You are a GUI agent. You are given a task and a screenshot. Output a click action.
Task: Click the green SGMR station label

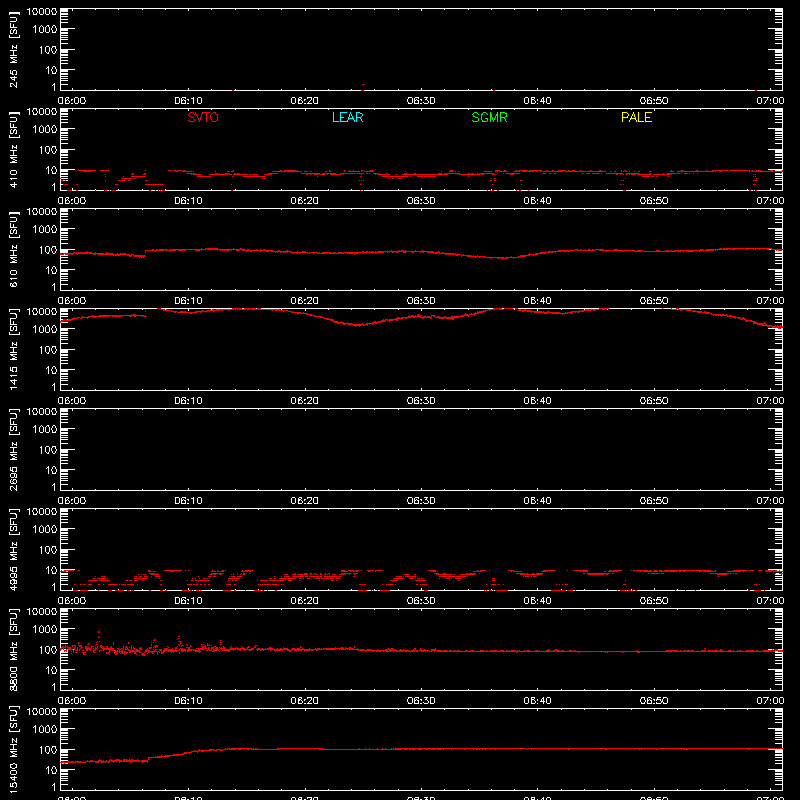[489, 117]
